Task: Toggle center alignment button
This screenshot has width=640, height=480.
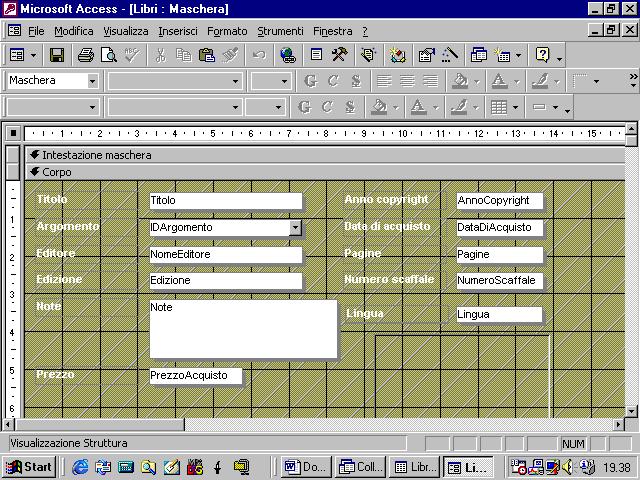Action: point(407,81)
